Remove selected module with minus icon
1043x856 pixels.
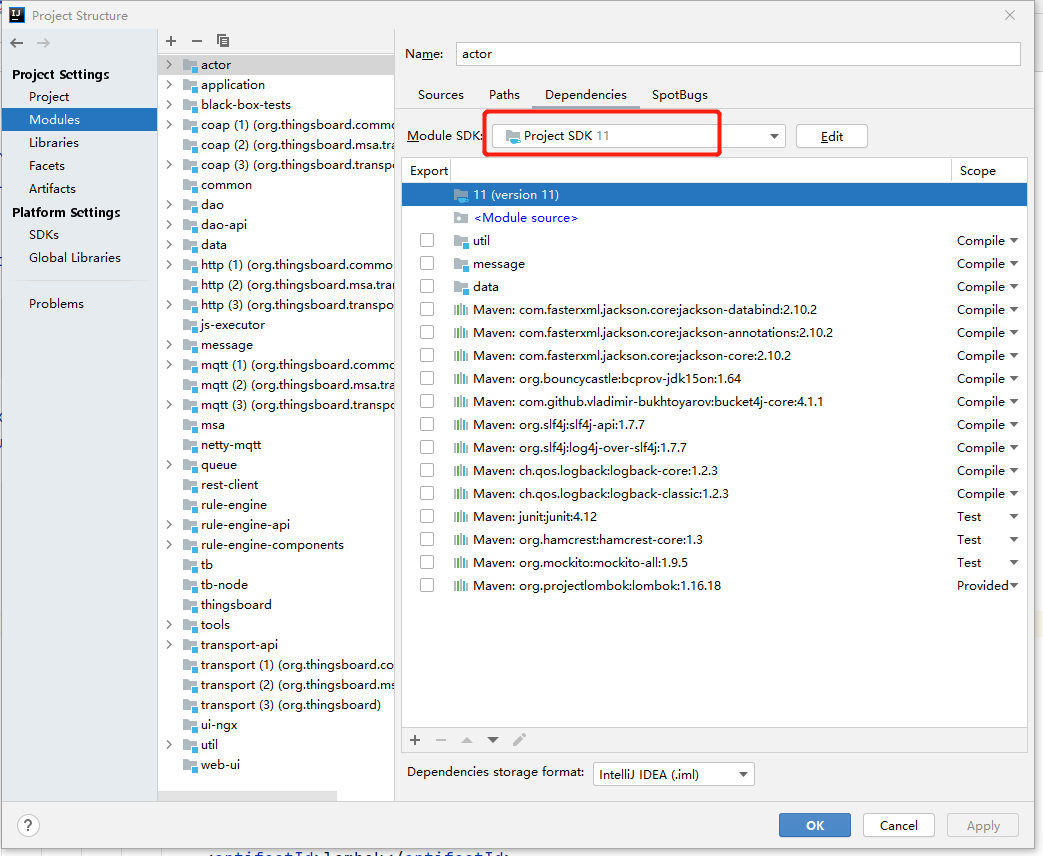tap(197, 41)
